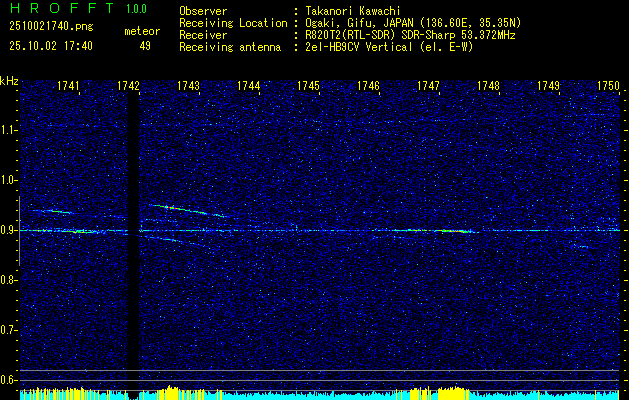Click the yellow signal burst below 1747
This screenshot has width=629, height=400.
[x=453, y=393]
